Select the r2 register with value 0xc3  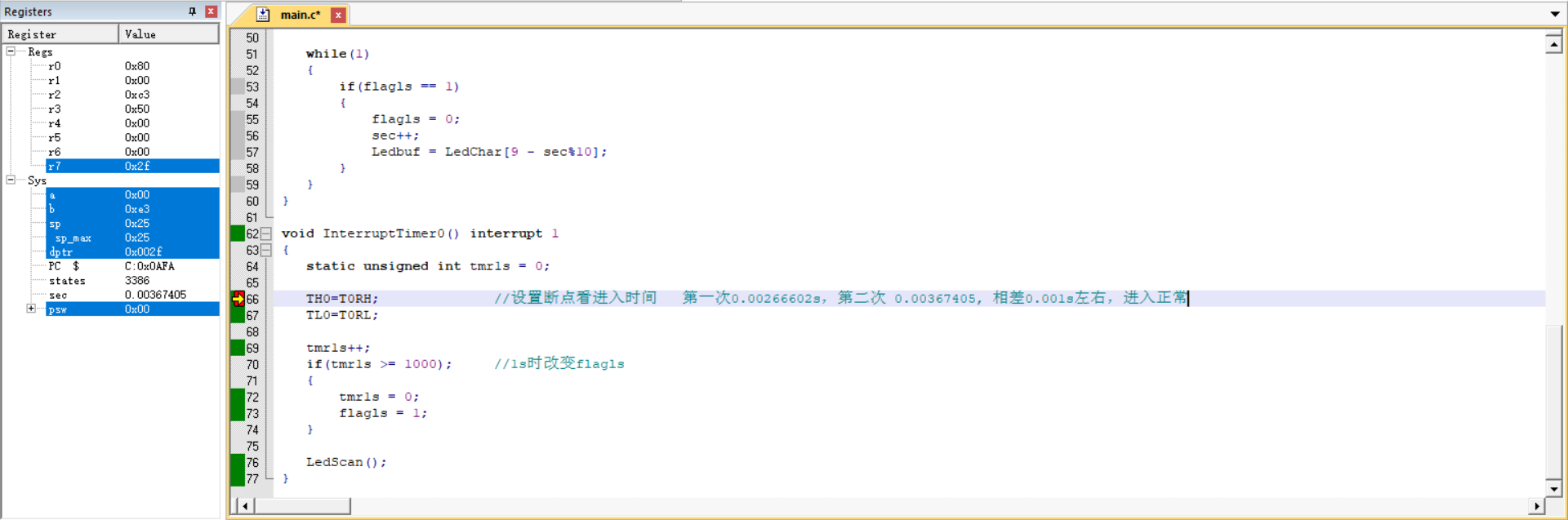[x=132, y=95]
